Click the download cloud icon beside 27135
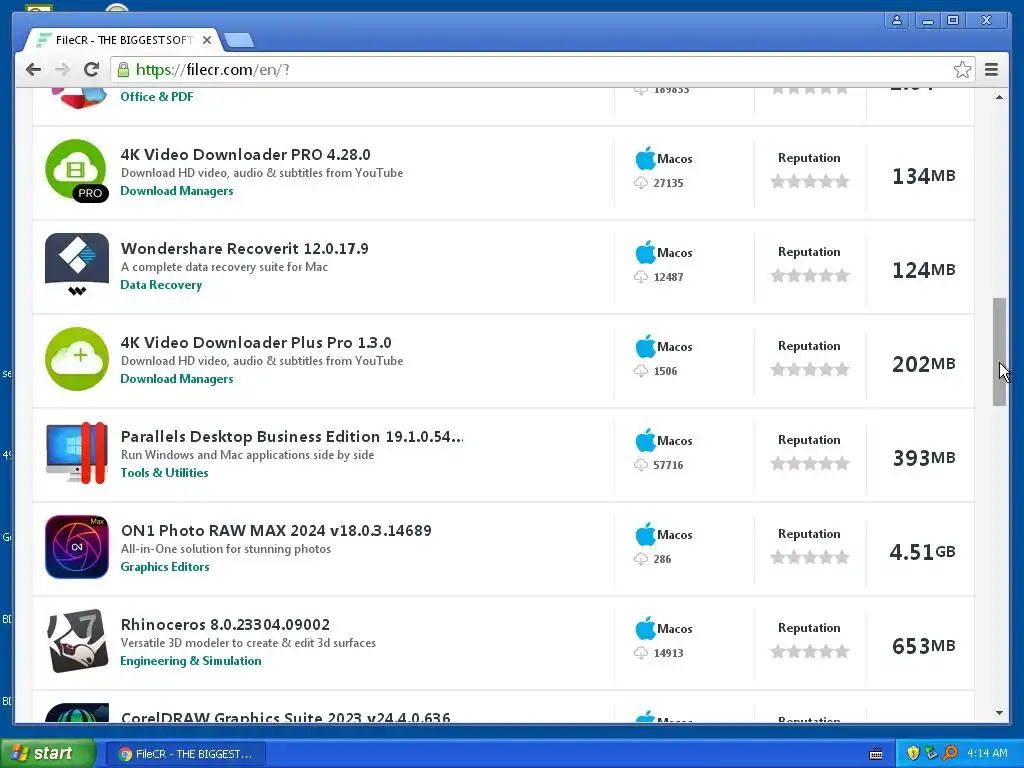This screenshot has width=1024, height=768. point(641,183)
